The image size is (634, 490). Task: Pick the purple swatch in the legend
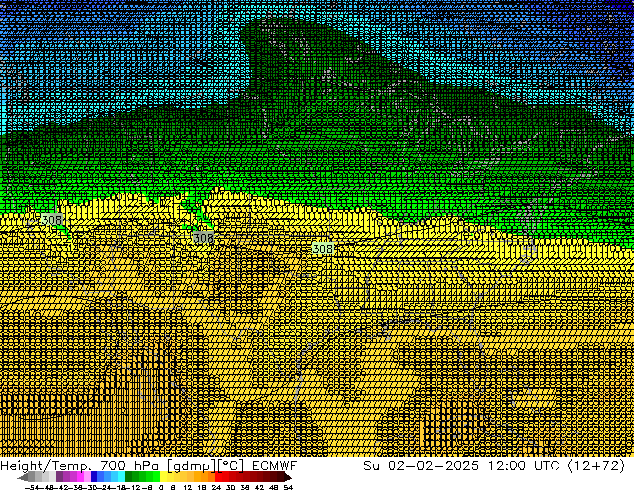coord(65,477)
